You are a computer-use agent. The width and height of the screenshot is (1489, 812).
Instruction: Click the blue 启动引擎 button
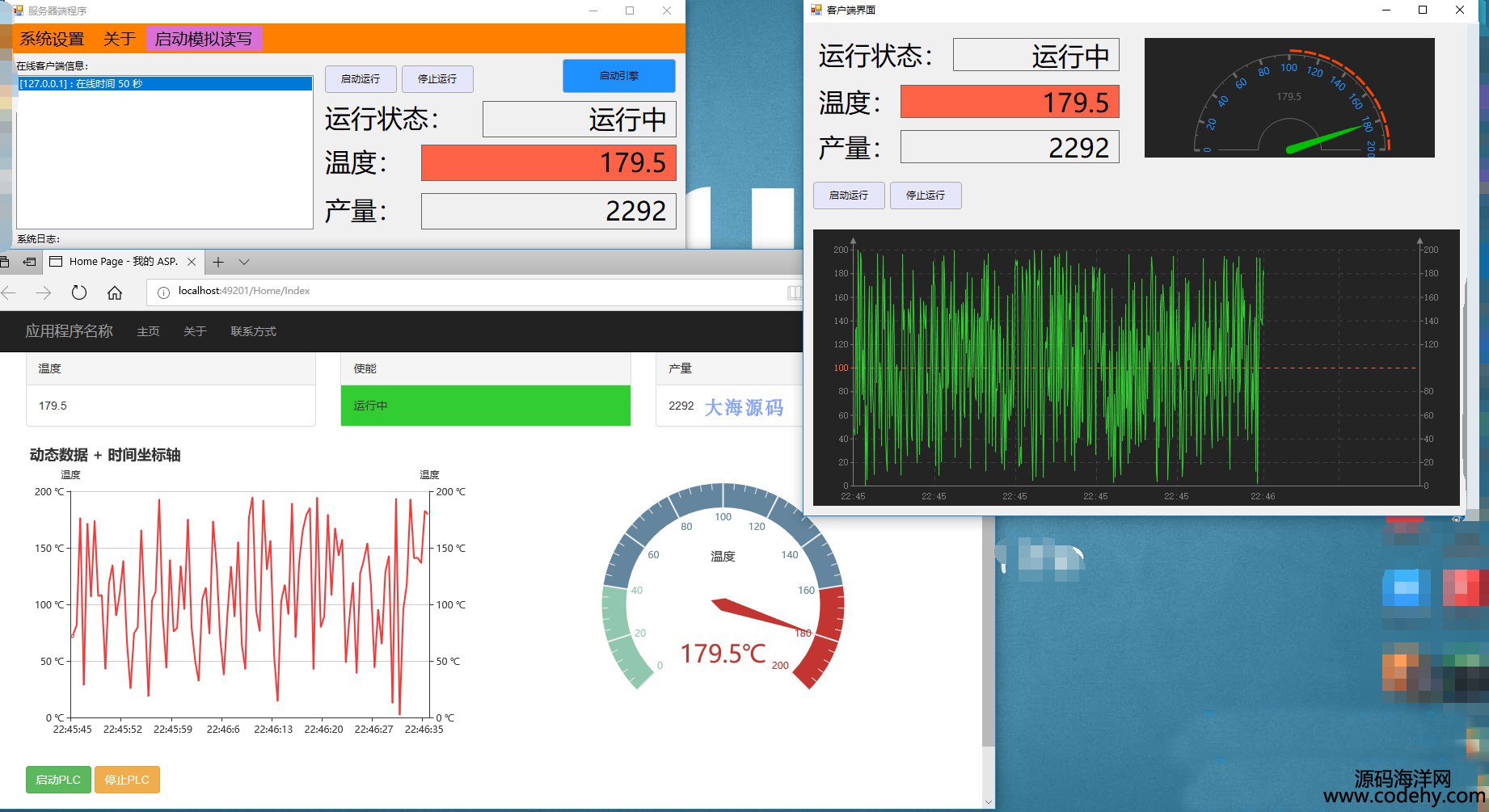(x=619, y=76)
